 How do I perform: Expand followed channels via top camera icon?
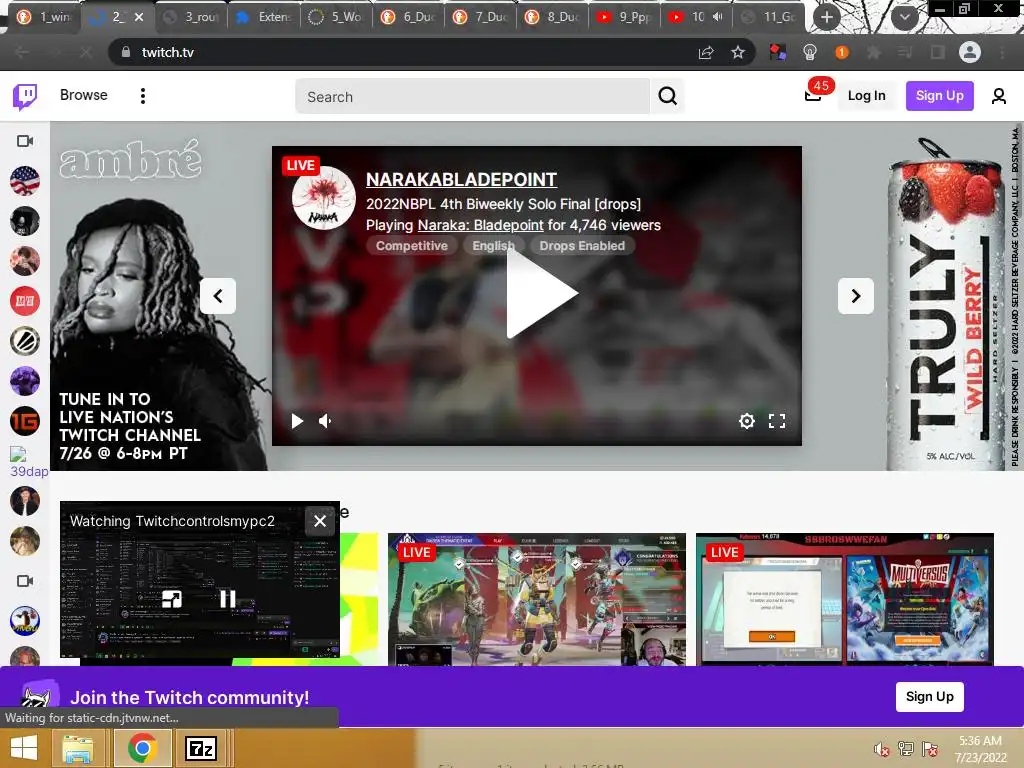pyautogui.click(x=25, y=141)
